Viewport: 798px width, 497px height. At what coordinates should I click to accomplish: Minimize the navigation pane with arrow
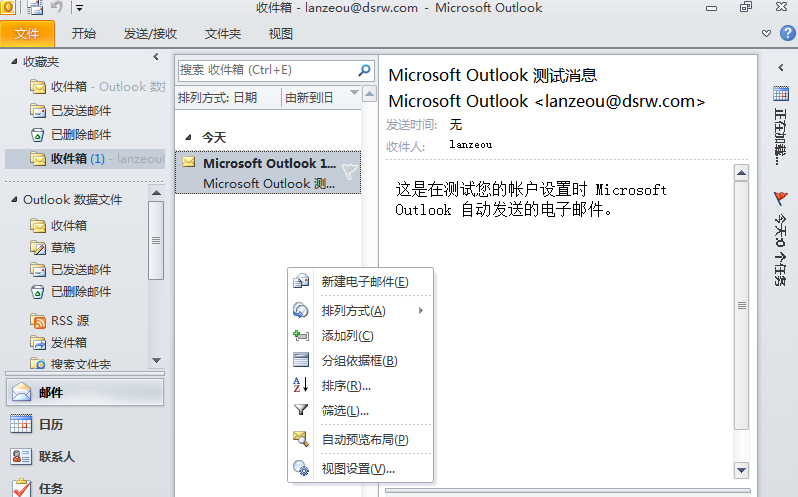click(156, 57)
